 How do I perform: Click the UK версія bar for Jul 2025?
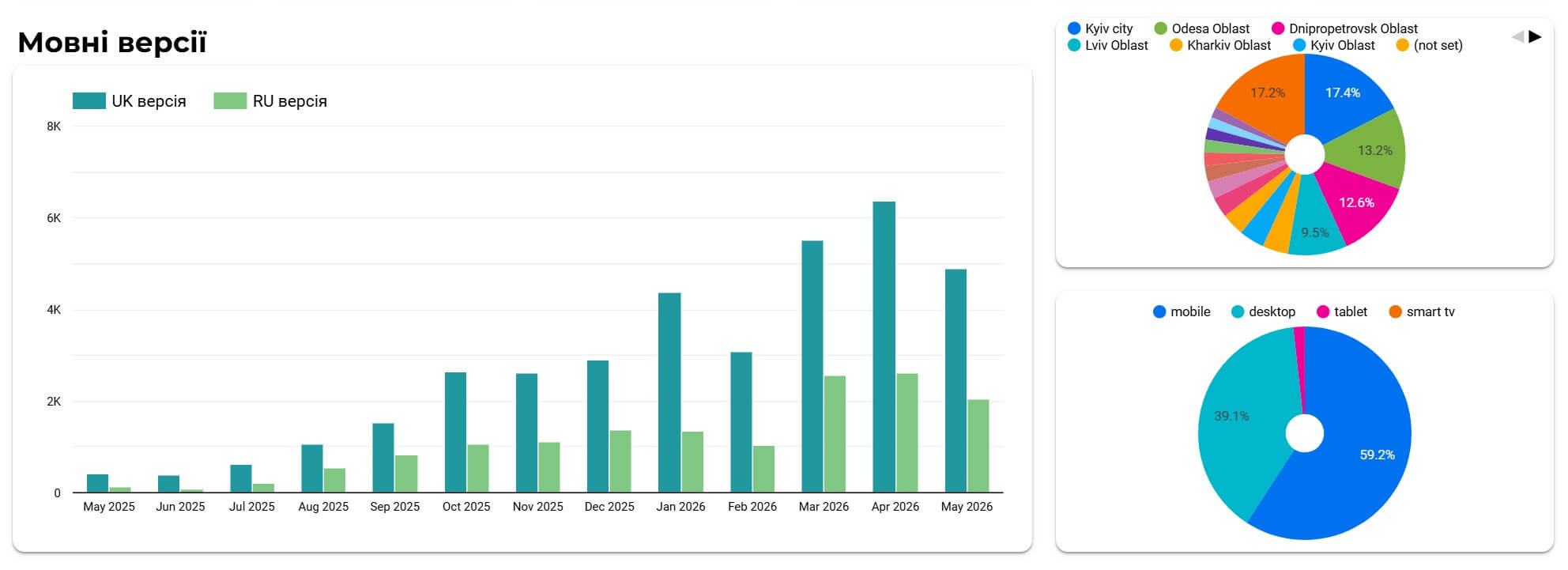click(241, 479)
